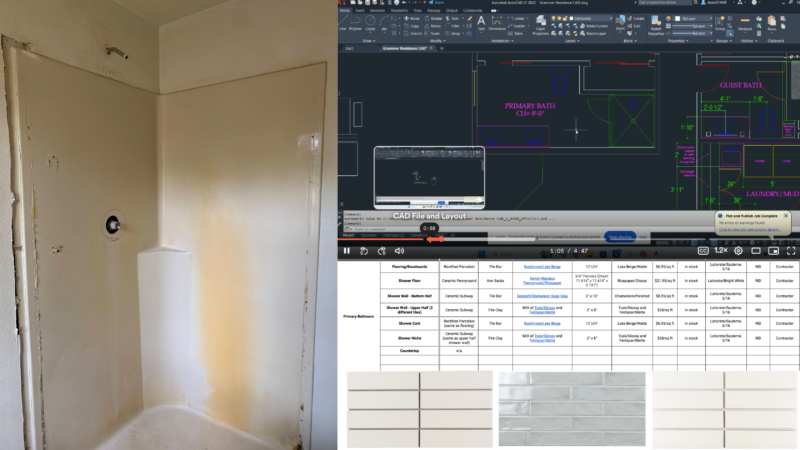Open Seaport/Chameleon Sage Gray link
800x450 pixels.
[x=542, y=296]
